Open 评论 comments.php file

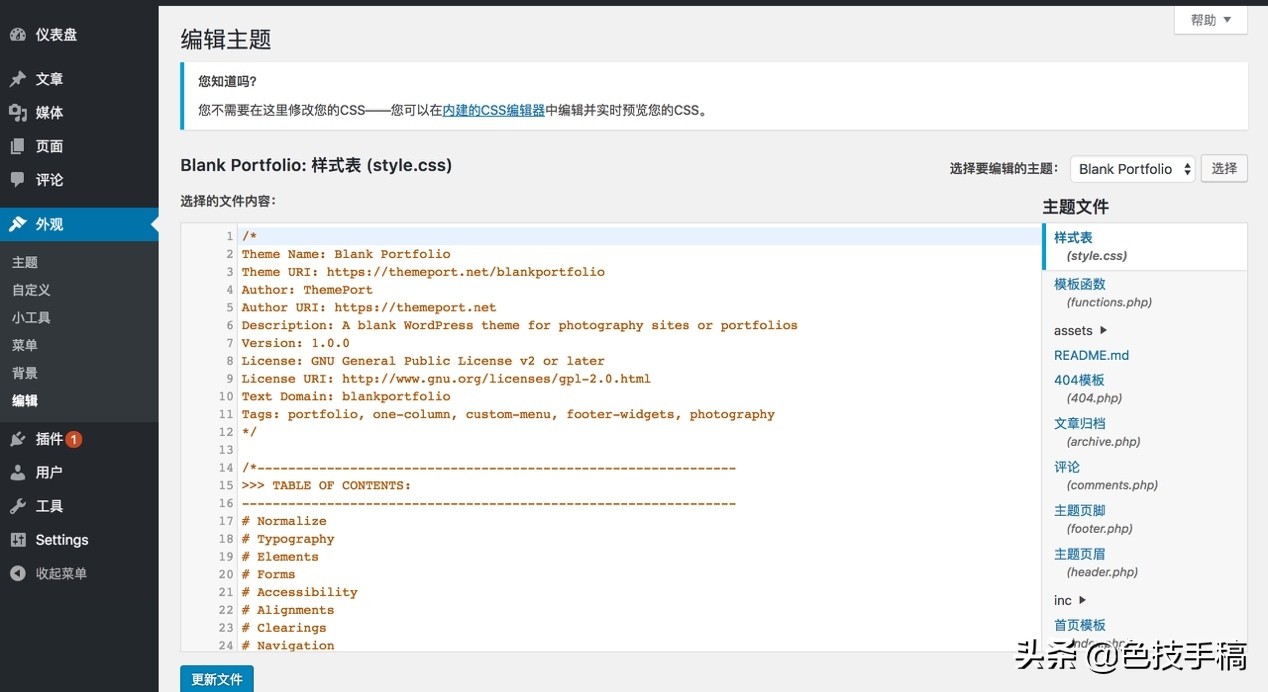pyautogui.click(x=1106, y=475)
